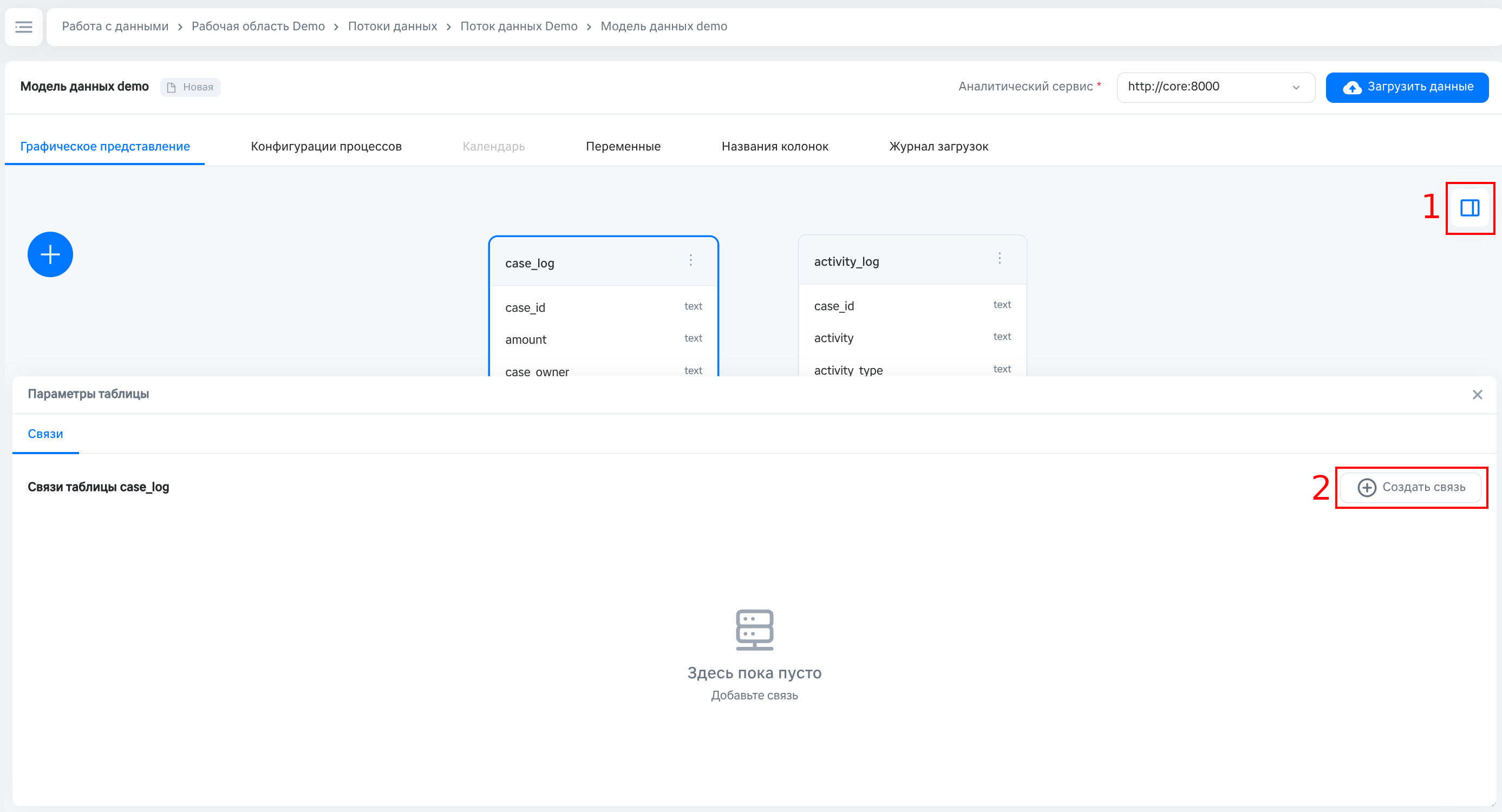Toggle the side panel layout icon
1502x812 pixels.
pos(1470,208)
